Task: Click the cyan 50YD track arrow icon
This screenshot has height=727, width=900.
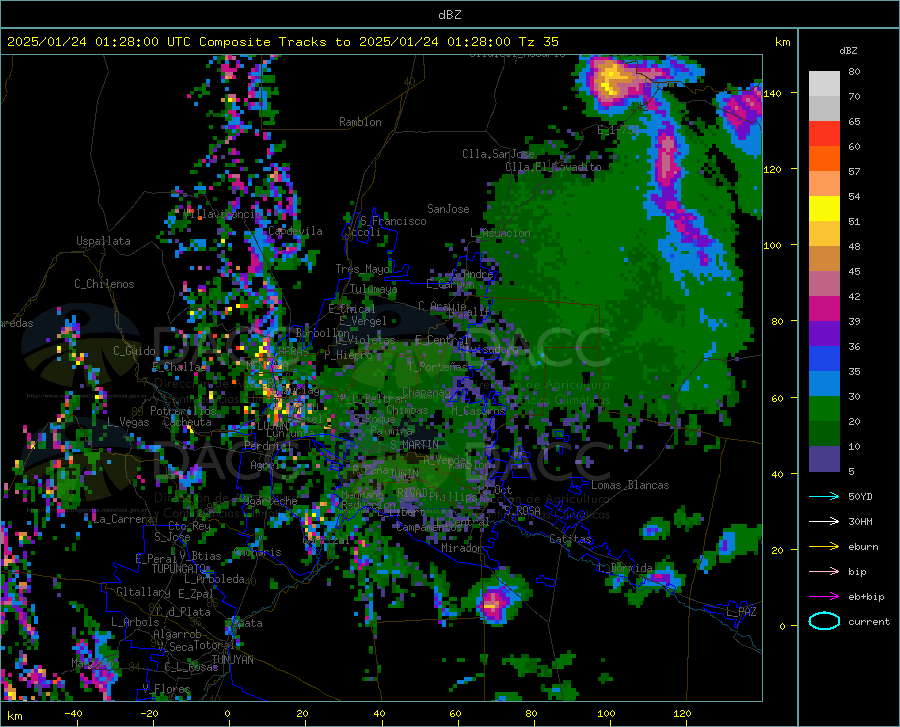Action: point(824,496)
